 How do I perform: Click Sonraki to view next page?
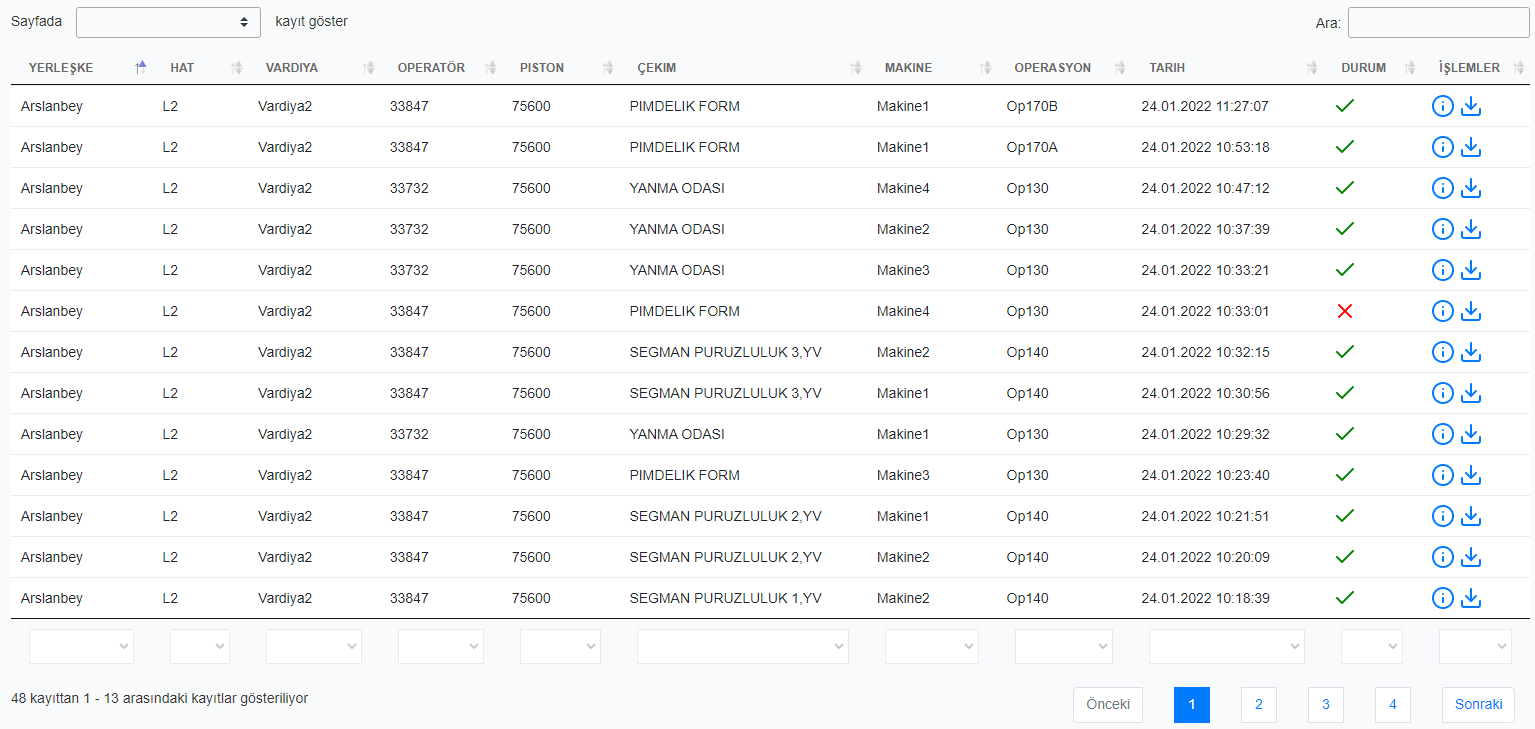(1477, 704)
